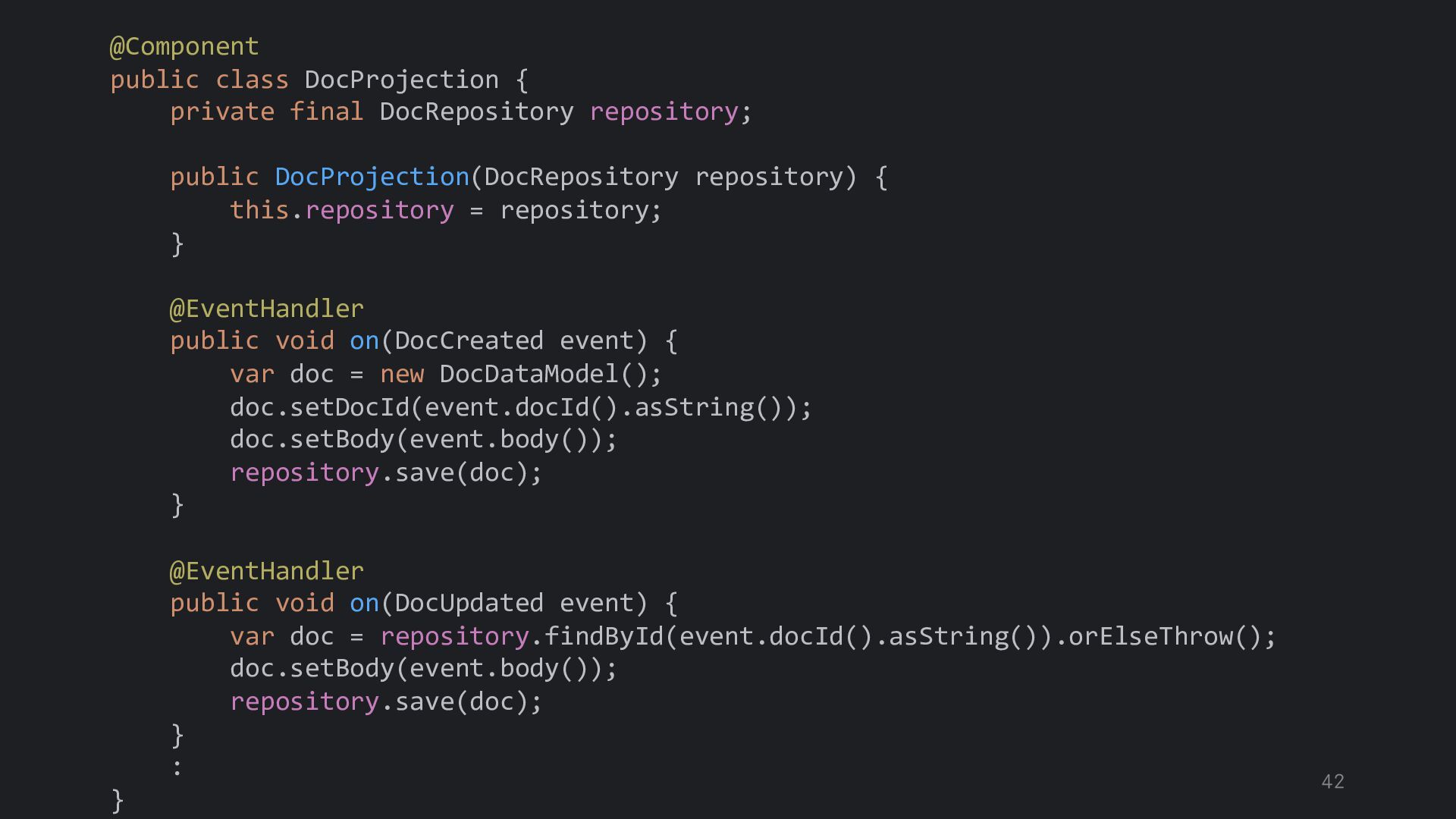
Task: Click DocCreated in the handler parameter
Action: 469,341
